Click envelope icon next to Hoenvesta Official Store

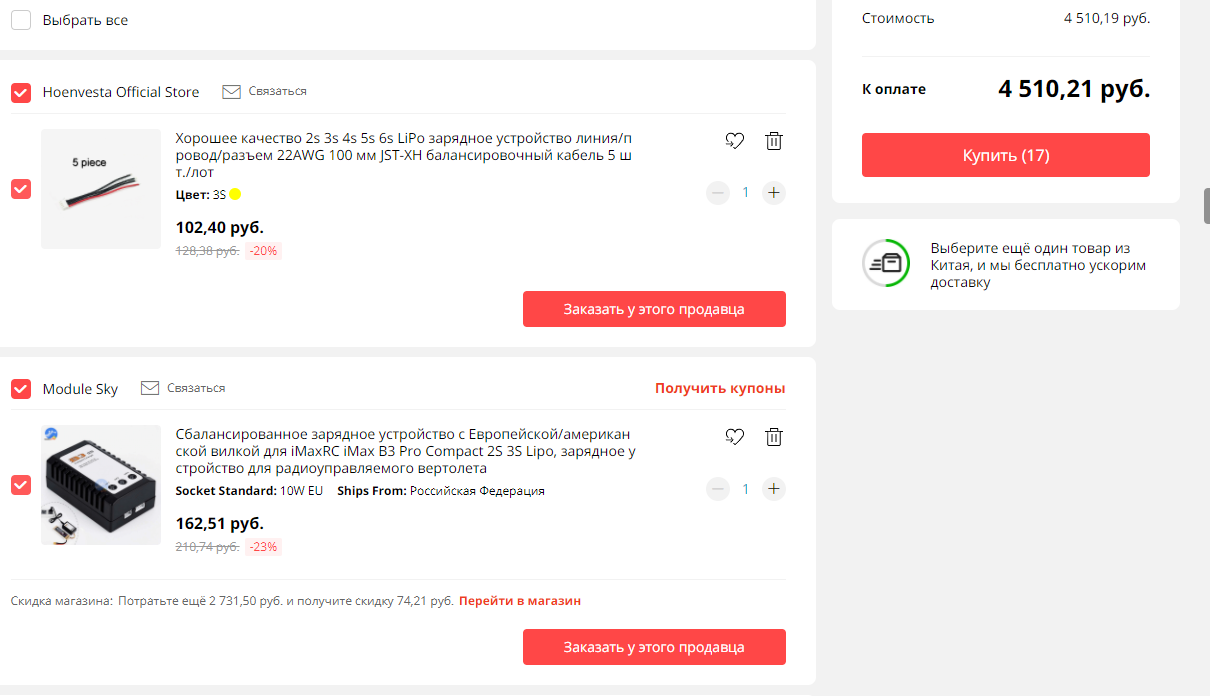pyautogui.click(x=231, y=91)
